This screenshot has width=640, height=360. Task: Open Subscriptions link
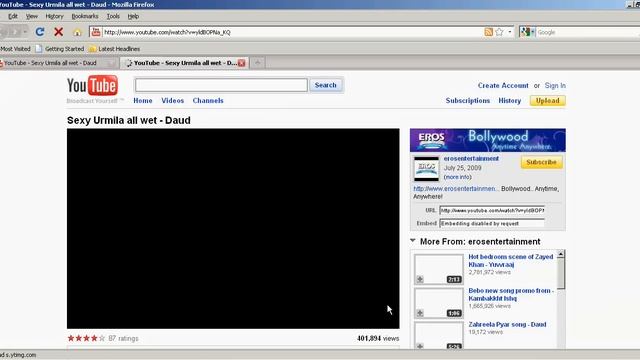click(468, 100)
